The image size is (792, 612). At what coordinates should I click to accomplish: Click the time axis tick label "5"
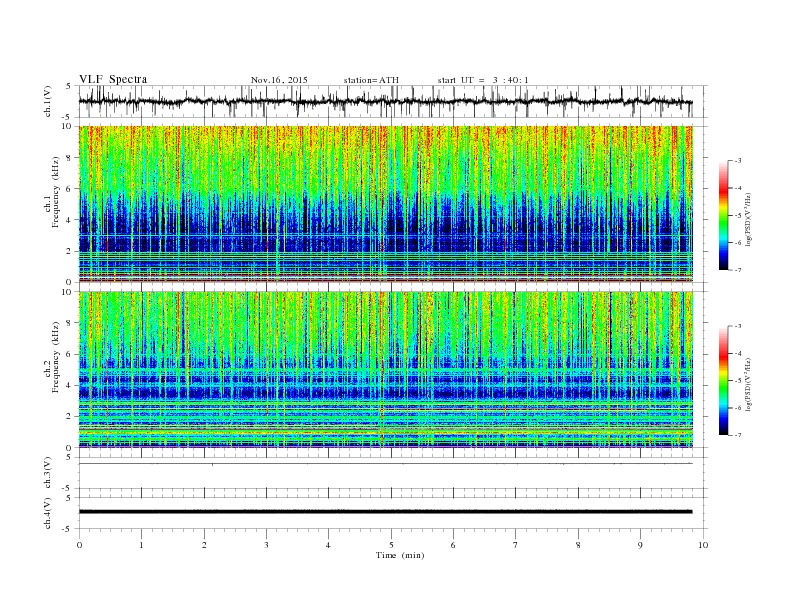click(391, 545)
